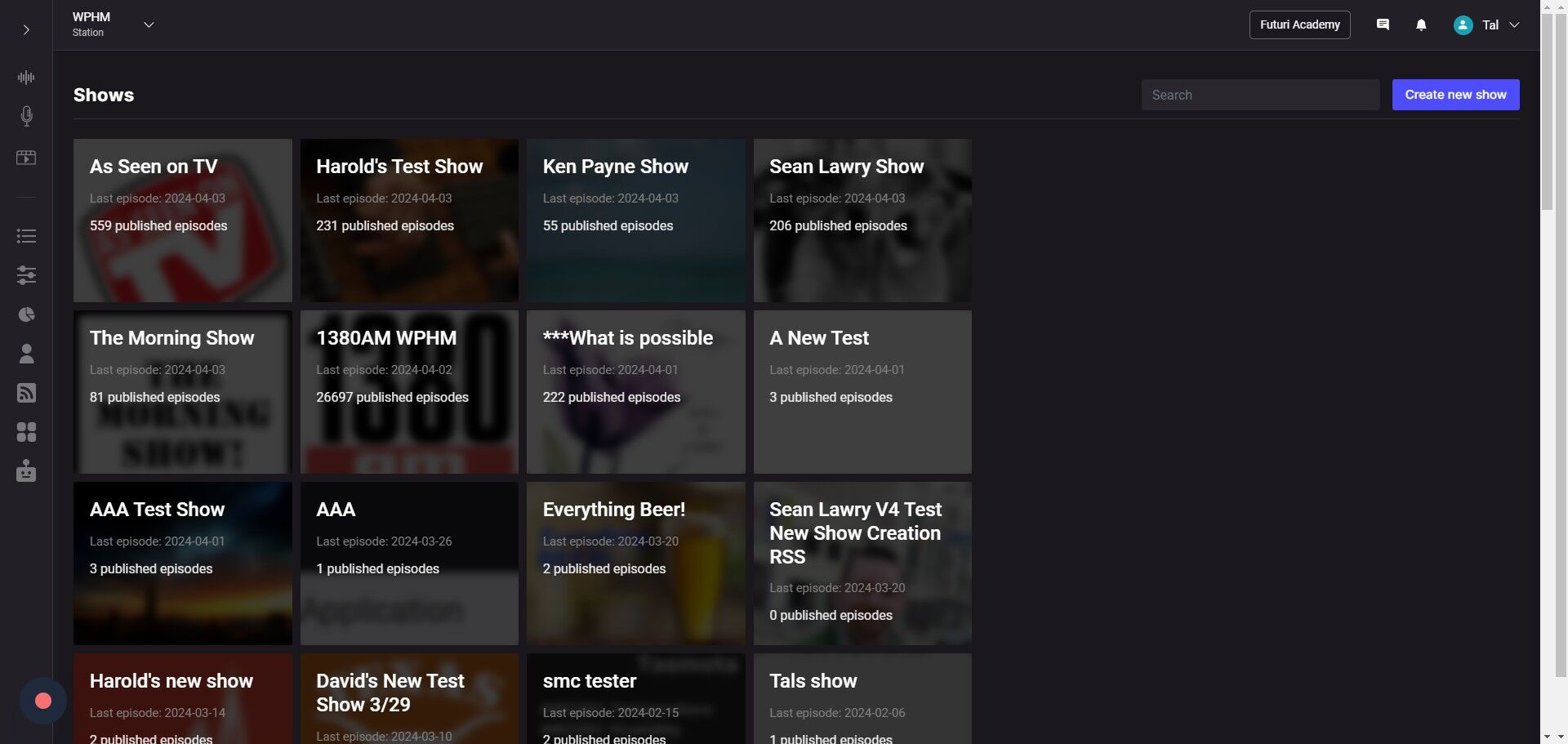Open the Ken Payne Show card
This screenshot has height=744, width=1568.
(635, 221)
